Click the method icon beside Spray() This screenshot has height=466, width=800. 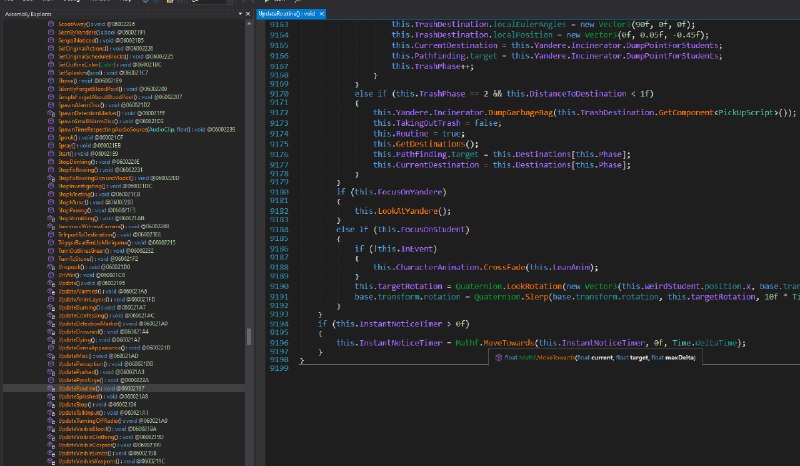pos(50,146)
